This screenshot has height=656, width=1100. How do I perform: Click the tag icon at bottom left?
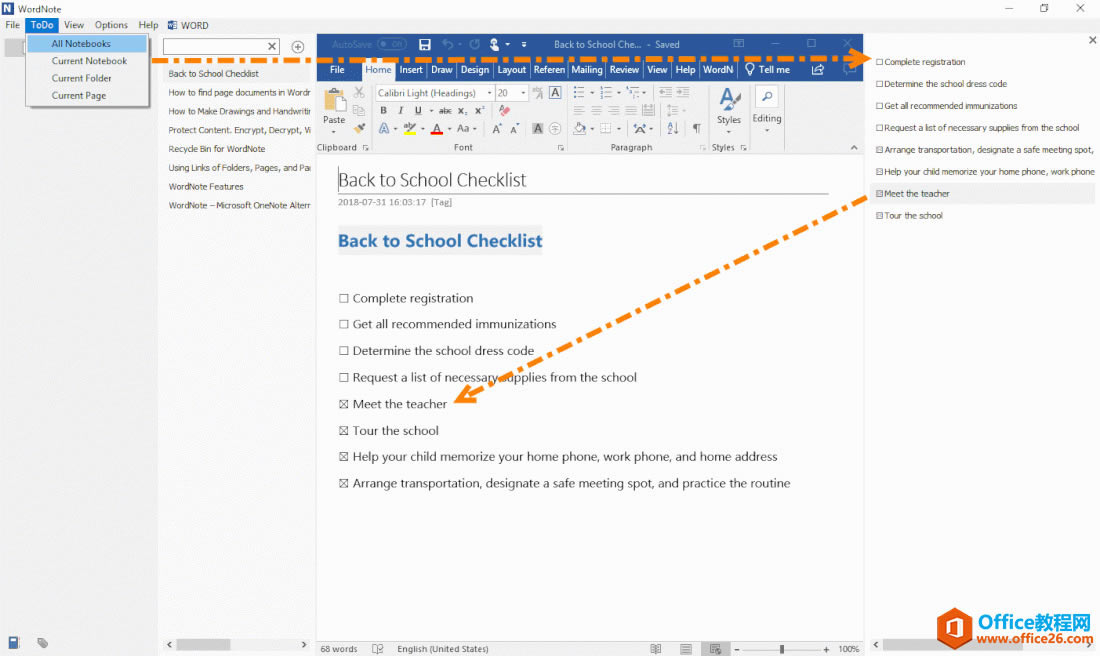(43, 643)
